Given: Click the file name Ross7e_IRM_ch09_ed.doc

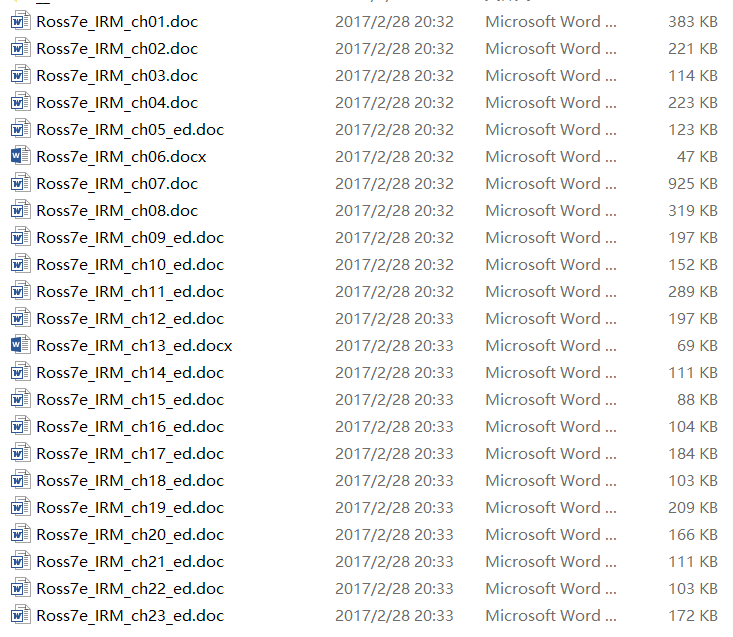Looking at the screenshot, I should tap(130, 238).
